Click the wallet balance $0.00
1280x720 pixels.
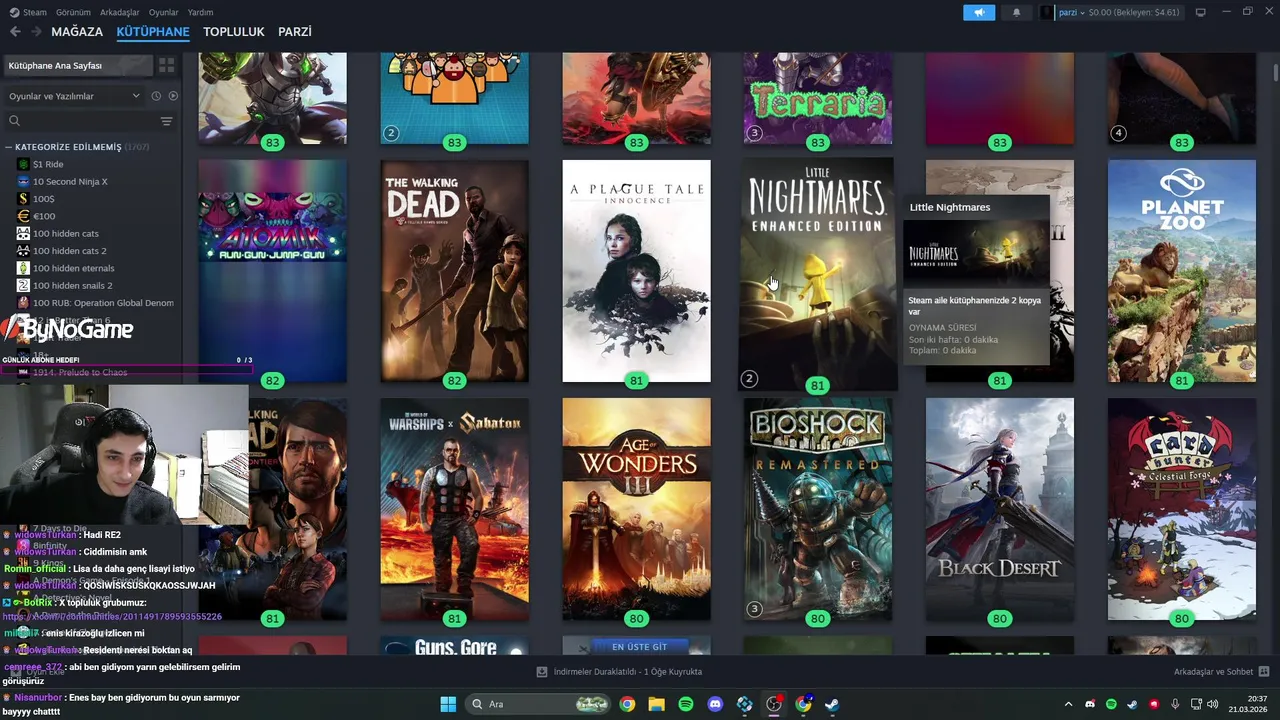[x=1134, y=12]
